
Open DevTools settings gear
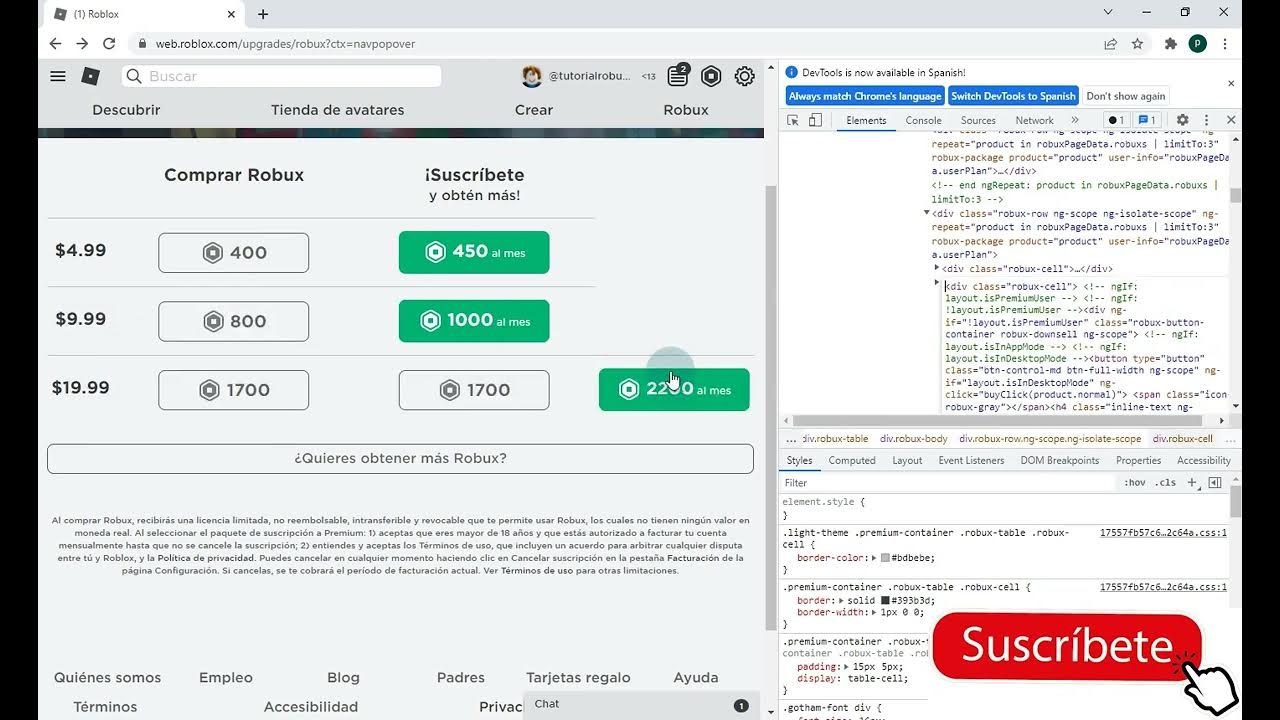(x=1182, y=120)
